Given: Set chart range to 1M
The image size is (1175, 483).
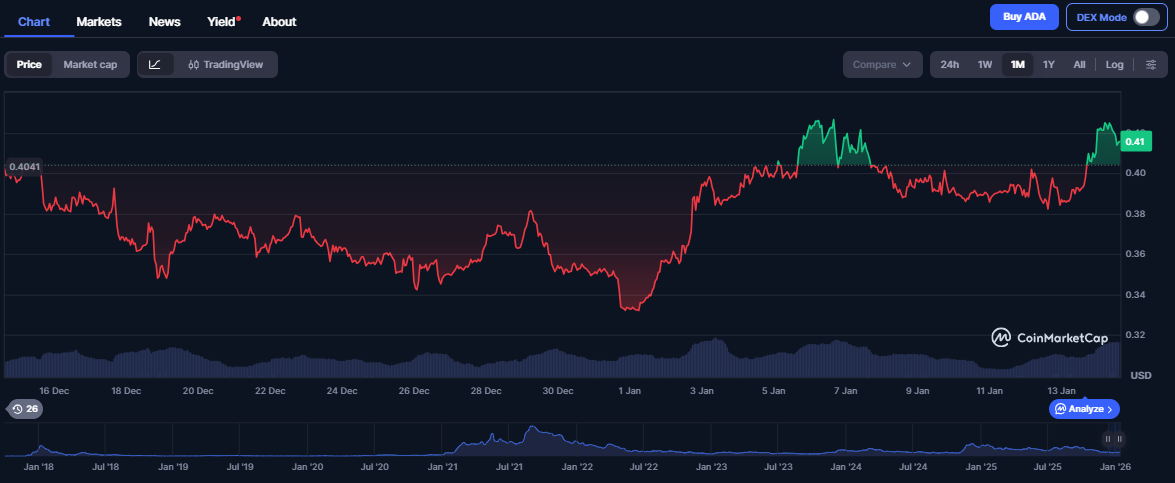Looking at the screenshot, I should click(x=1018, y=64).
